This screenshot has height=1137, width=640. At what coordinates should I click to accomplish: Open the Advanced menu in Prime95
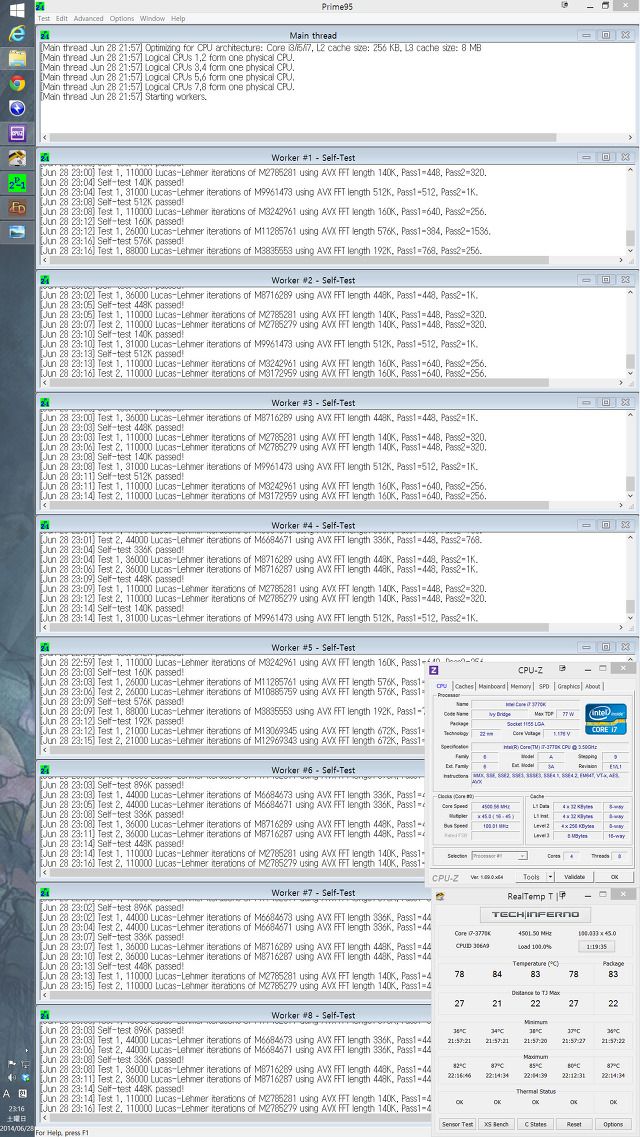tap(88, 18)
